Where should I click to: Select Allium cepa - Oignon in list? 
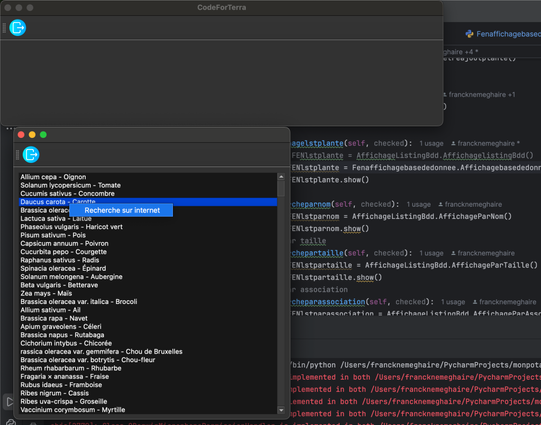point(53,177)
